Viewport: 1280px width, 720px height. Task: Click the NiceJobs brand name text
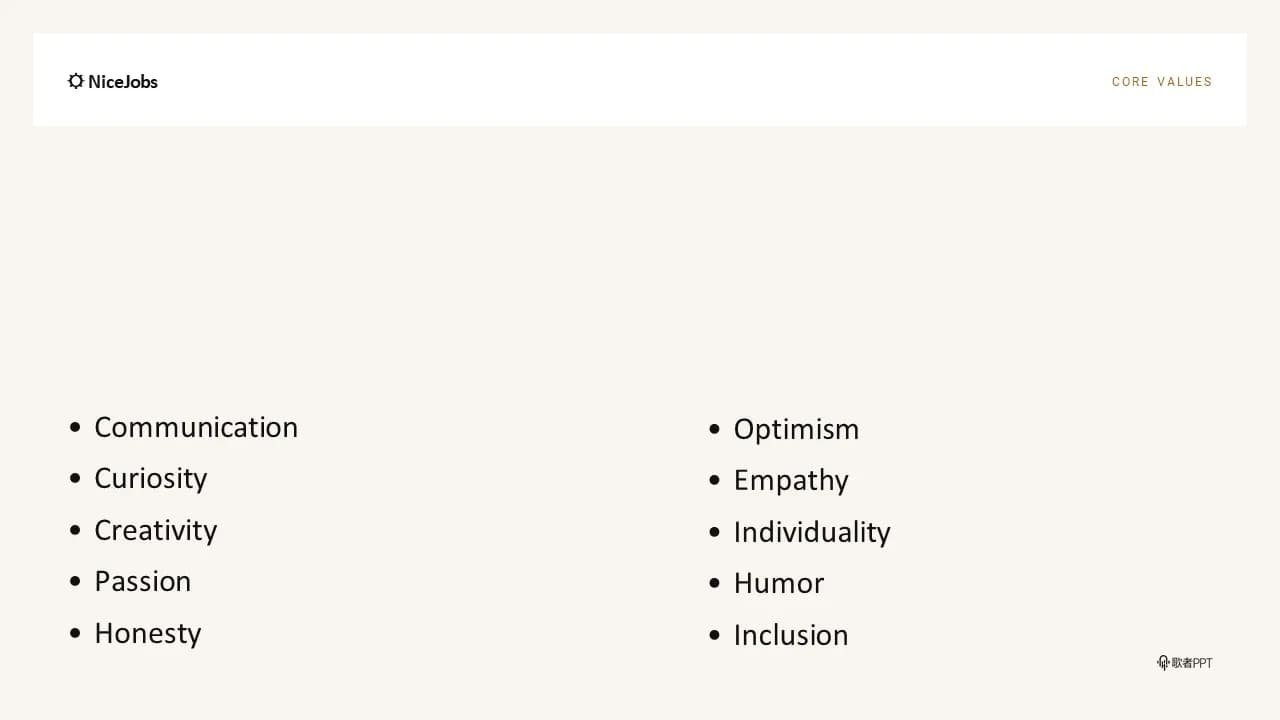[x=123, y=82]
